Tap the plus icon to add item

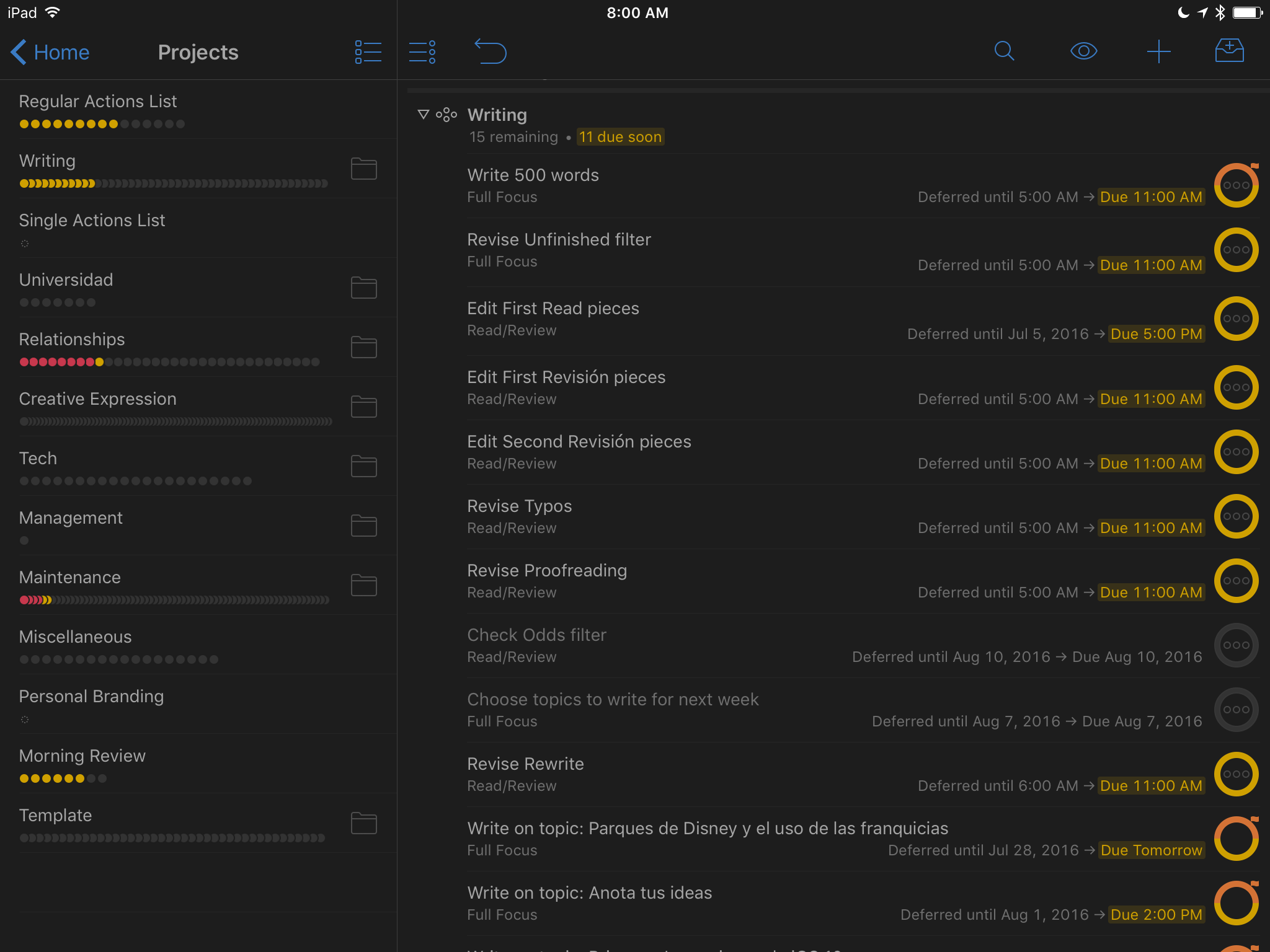(1158, 51)
